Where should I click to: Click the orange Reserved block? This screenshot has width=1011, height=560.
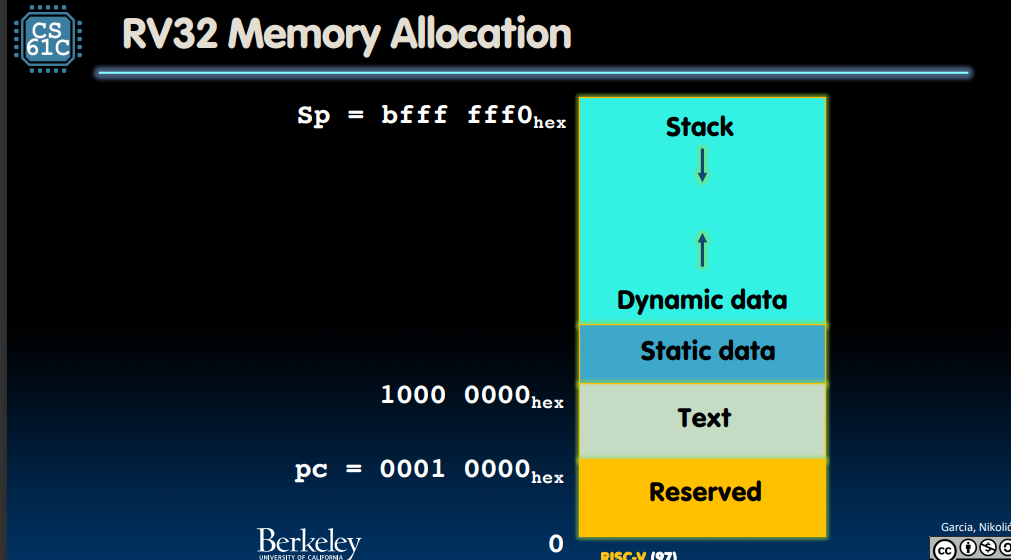pyautogui.click(x=702, y=497)
